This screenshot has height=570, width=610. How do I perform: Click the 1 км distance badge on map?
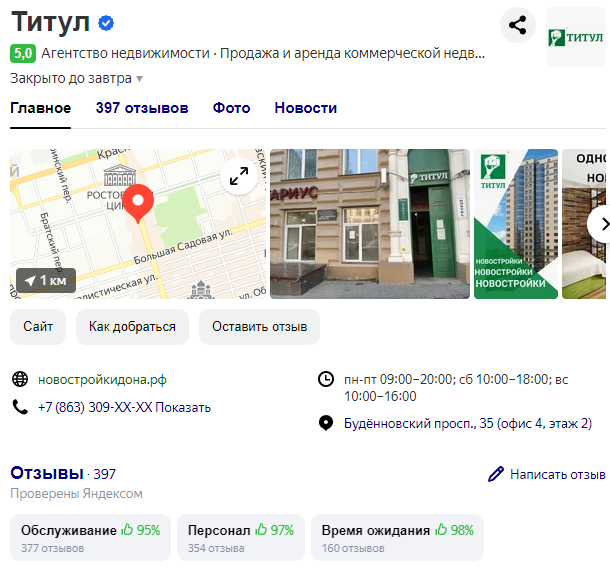point(46,280)
